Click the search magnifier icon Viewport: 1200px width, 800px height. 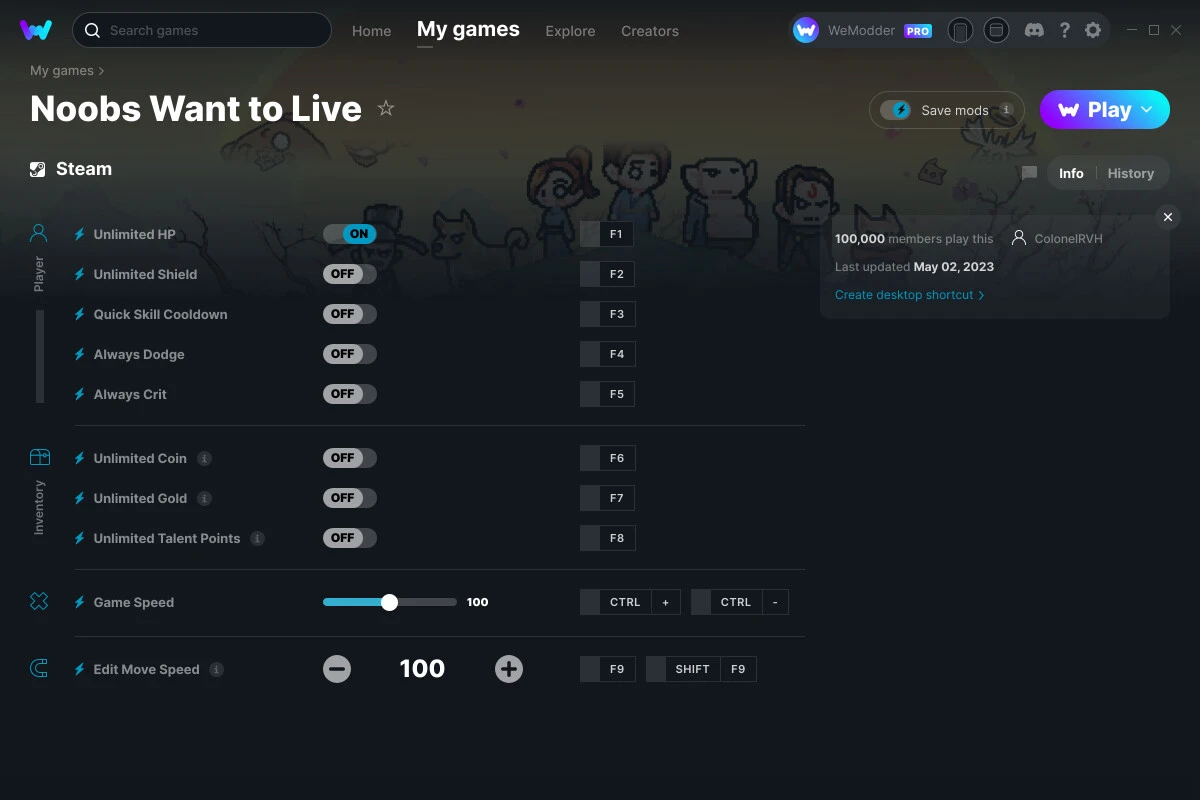point(92,31)
